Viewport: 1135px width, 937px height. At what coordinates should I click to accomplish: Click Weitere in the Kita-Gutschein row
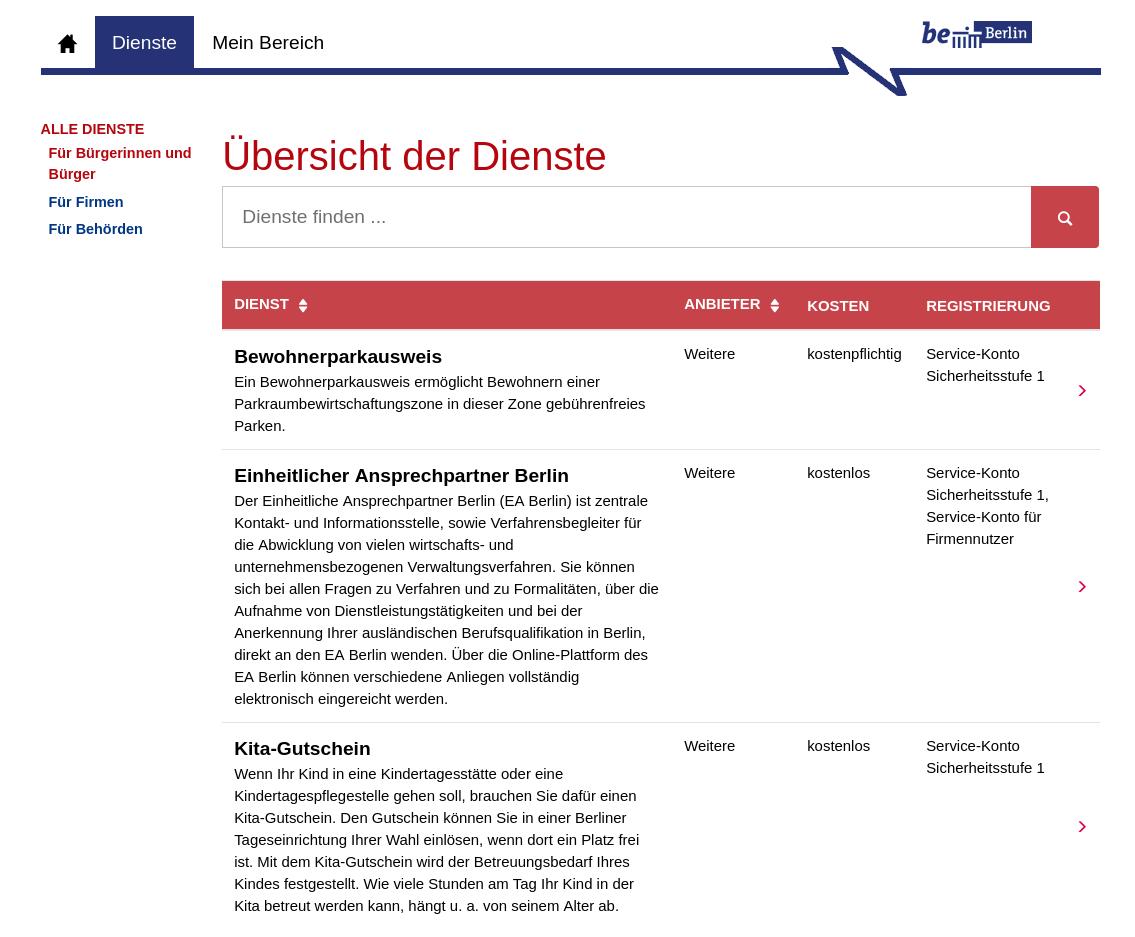click(709, 746)
